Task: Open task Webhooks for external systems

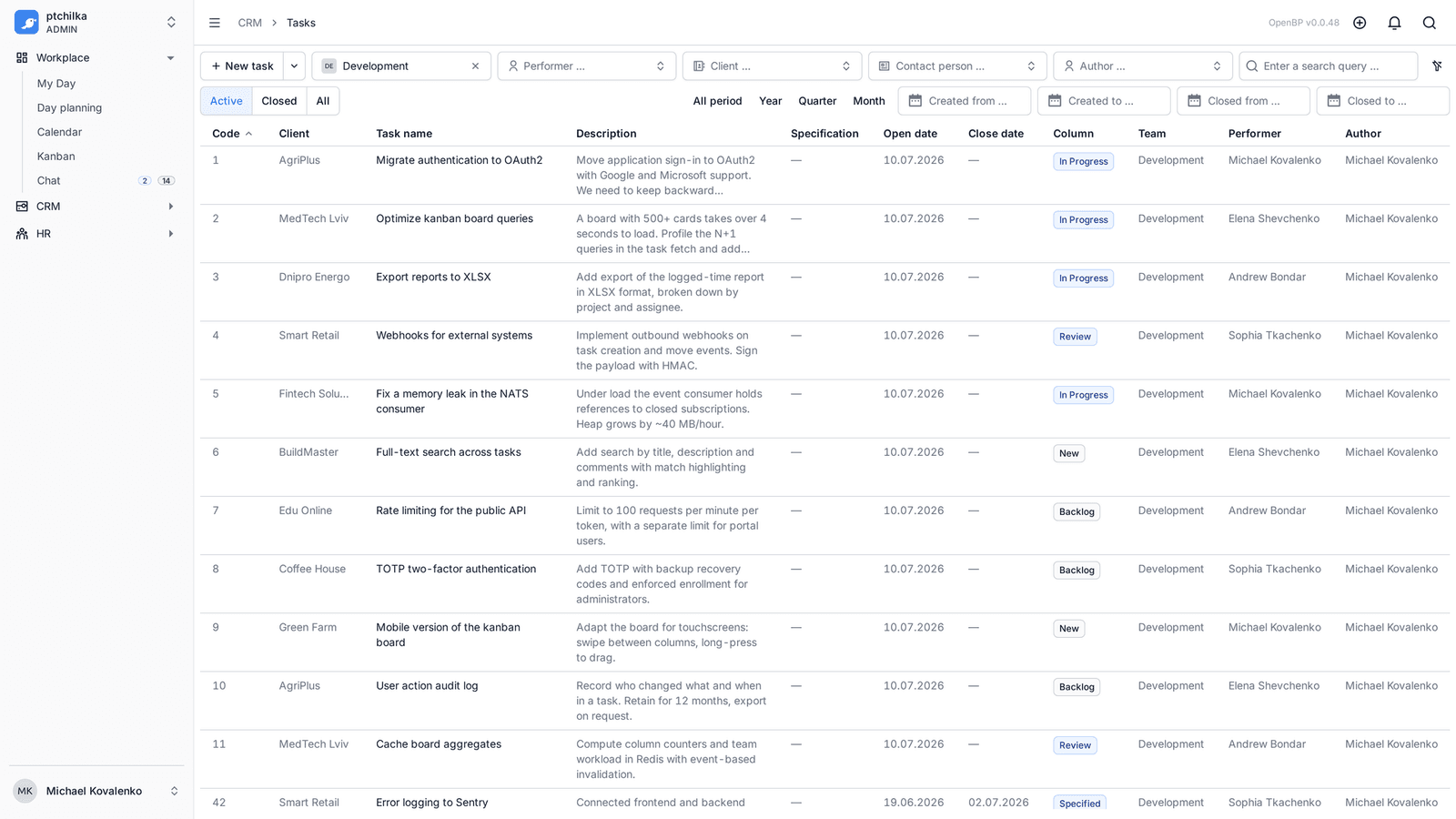Action: [x=454, y=336]
